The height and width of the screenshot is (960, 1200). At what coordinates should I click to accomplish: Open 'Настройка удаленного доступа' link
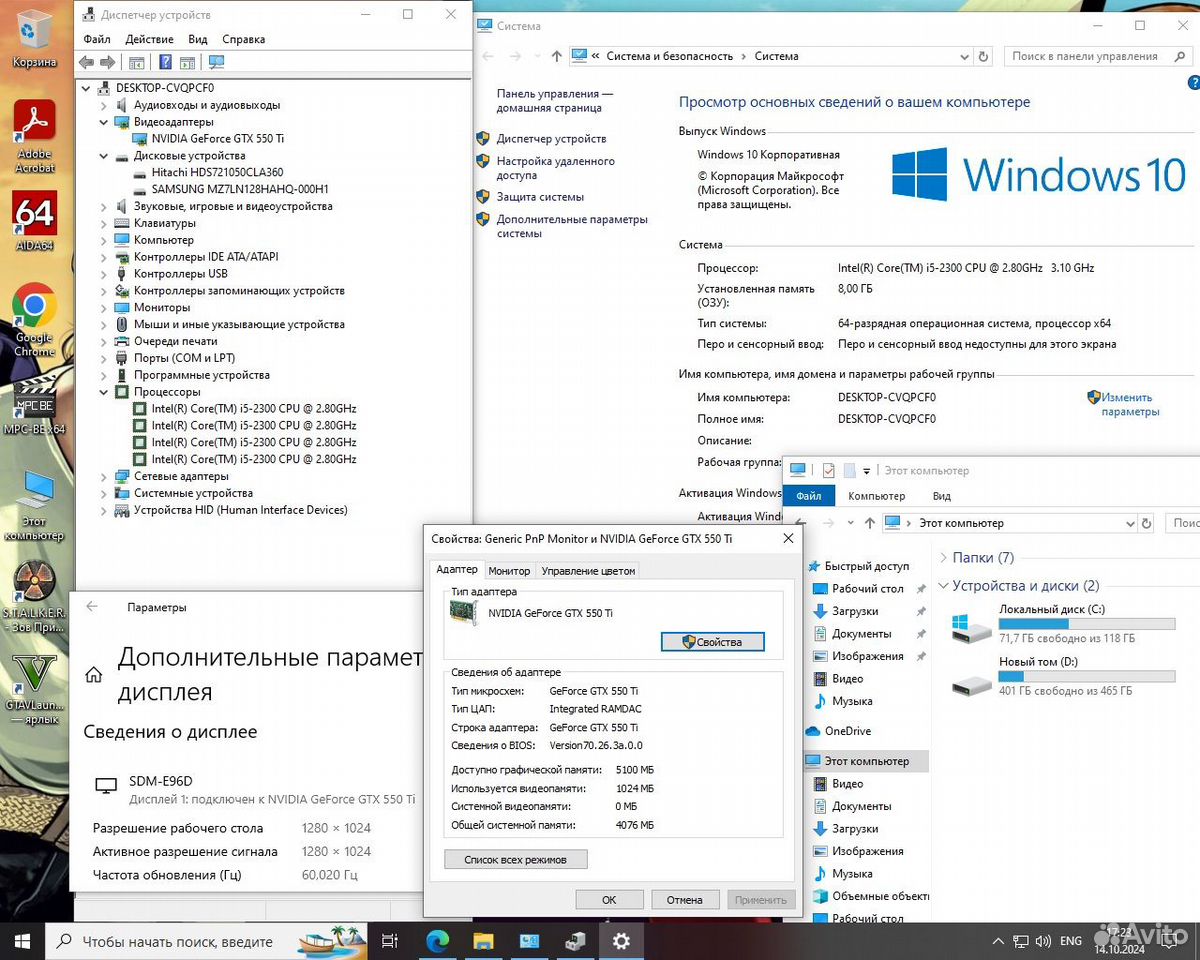[x=555, y=168]
